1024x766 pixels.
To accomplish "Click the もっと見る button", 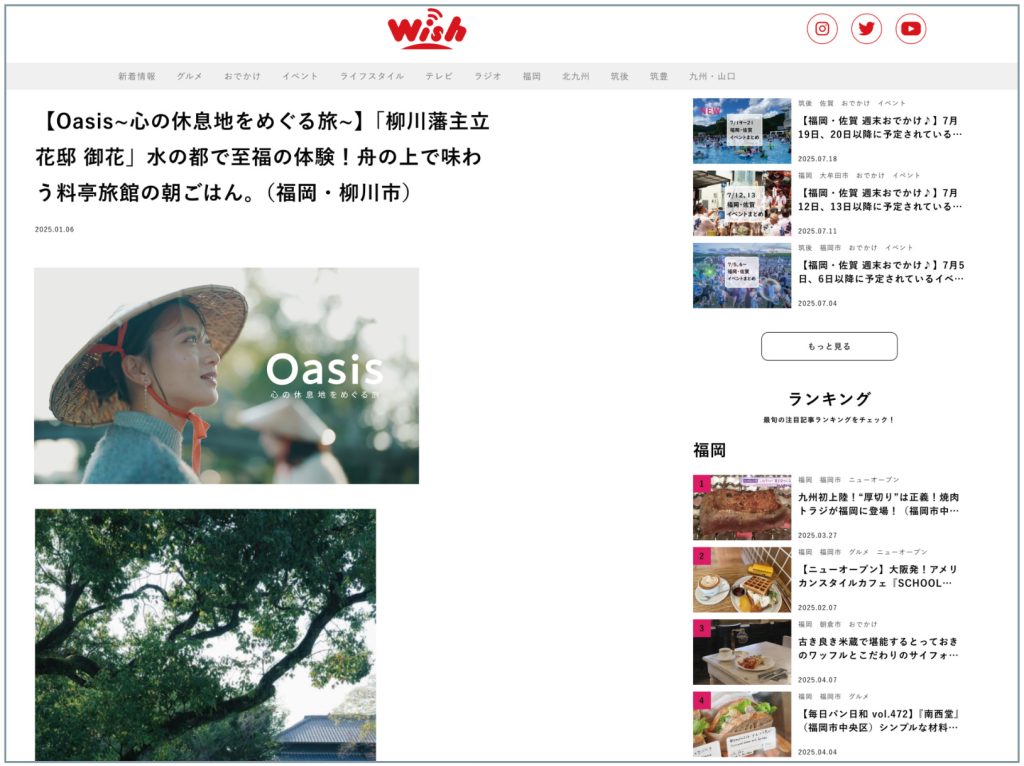I will click(x=829, y=346).
